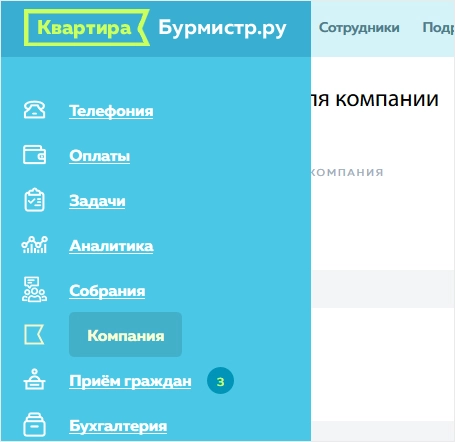Click the archive box icon for Бухгалтерия
The width and height of the screenshot is (455, 442).
pyautogui.click(x=34, y=425)
